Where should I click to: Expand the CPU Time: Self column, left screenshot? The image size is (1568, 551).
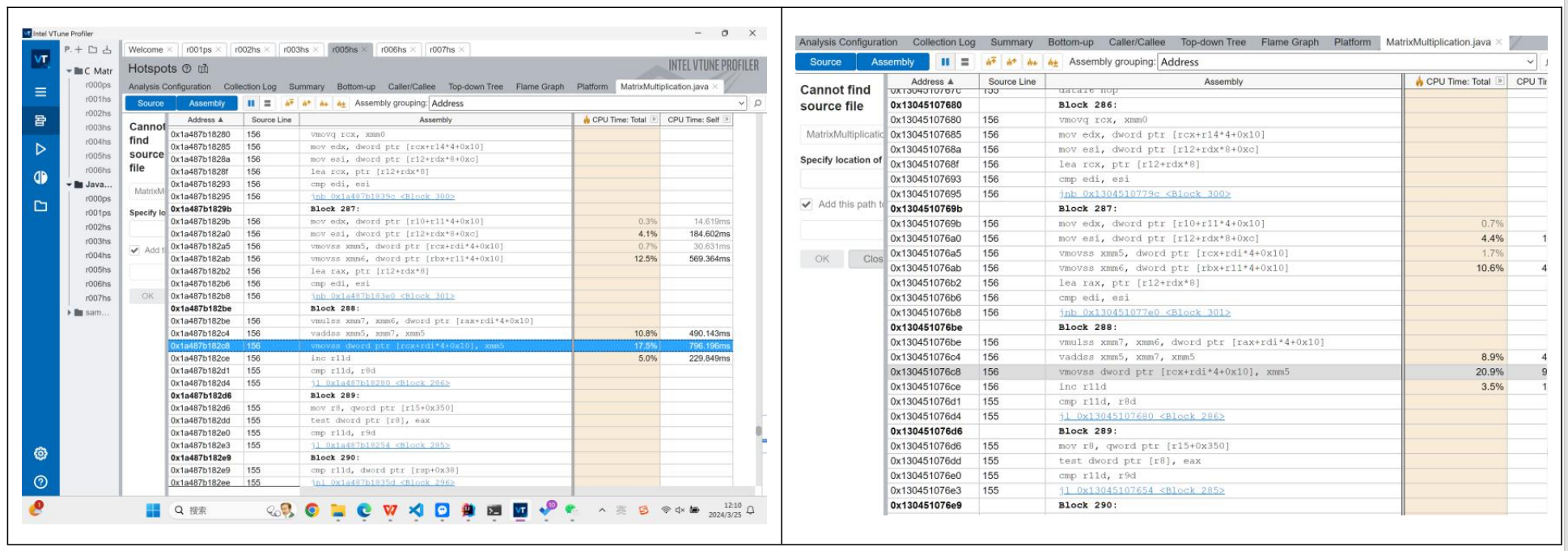click(727, 120)
